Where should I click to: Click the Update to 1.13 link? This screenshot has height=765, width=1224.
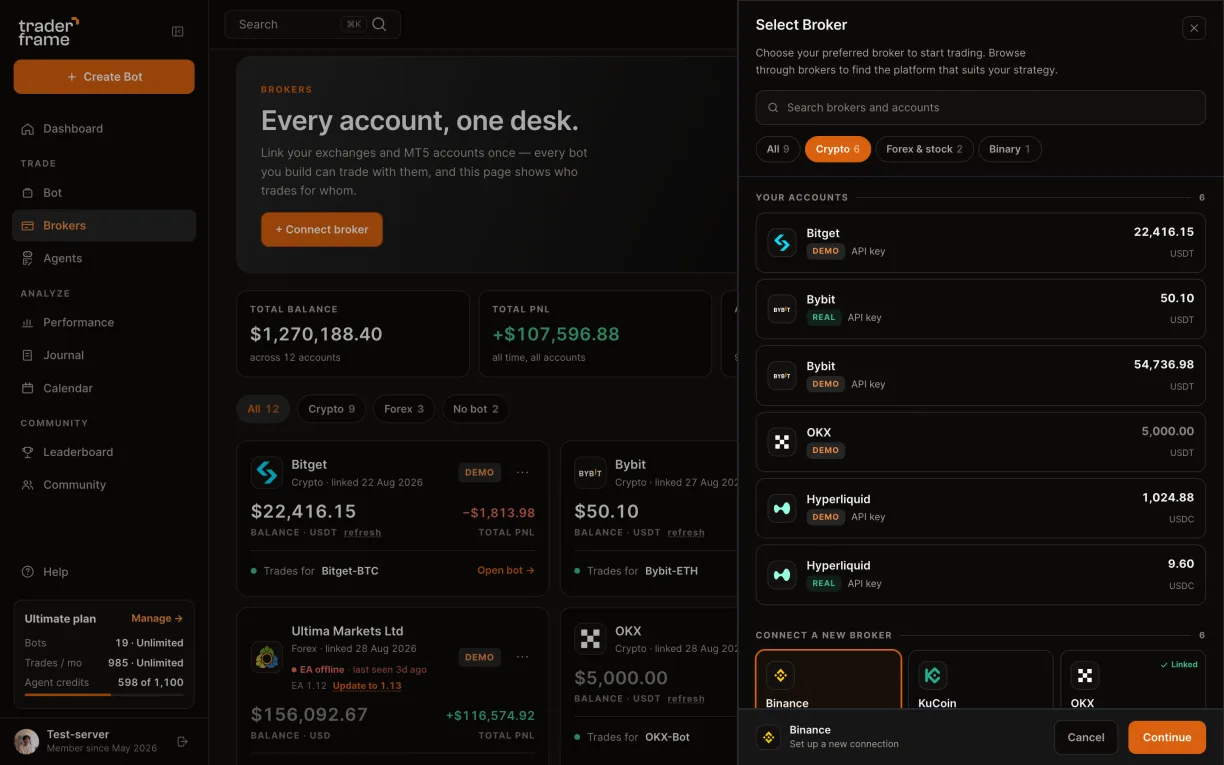pyautogui.click(x=367, y=686)
